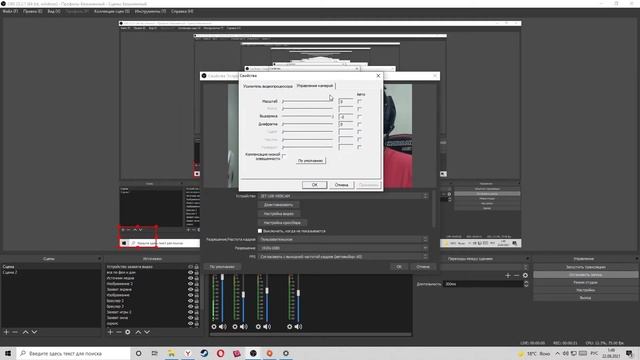The image size is (640, 360).
Task: Open FPS dropdown in properties
Action: click(344, 257)
